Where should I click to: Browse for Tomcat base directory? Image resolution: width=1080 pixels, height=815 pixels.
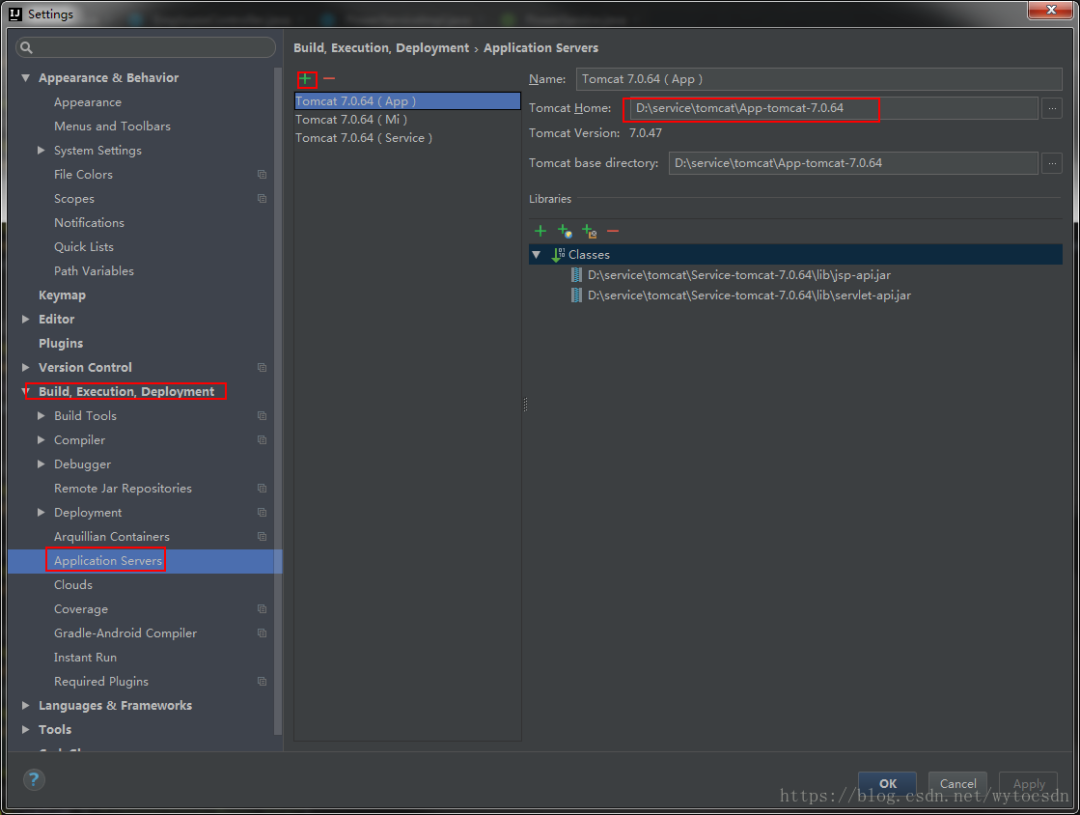1051,162
